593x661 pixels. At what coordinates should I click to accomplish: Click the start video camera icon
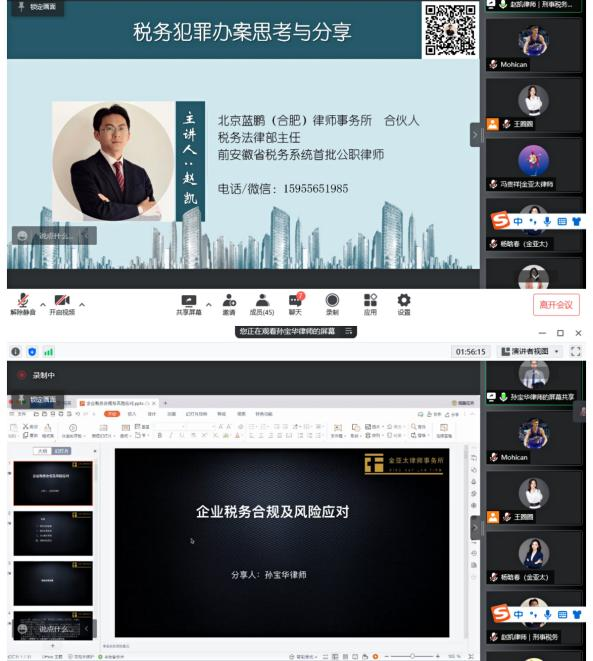(62, 300)
